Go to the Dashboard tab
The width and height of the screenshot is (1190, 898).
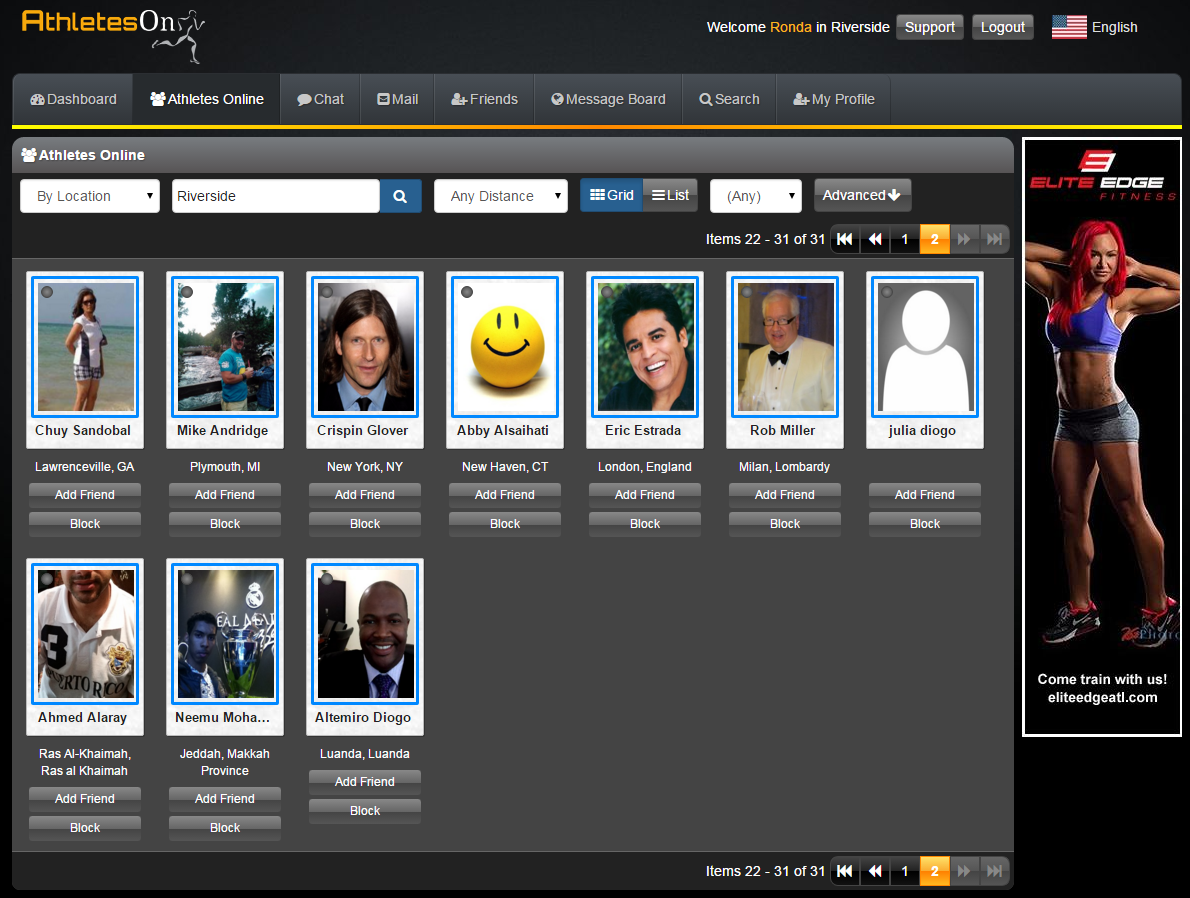(x=73, y=99)
